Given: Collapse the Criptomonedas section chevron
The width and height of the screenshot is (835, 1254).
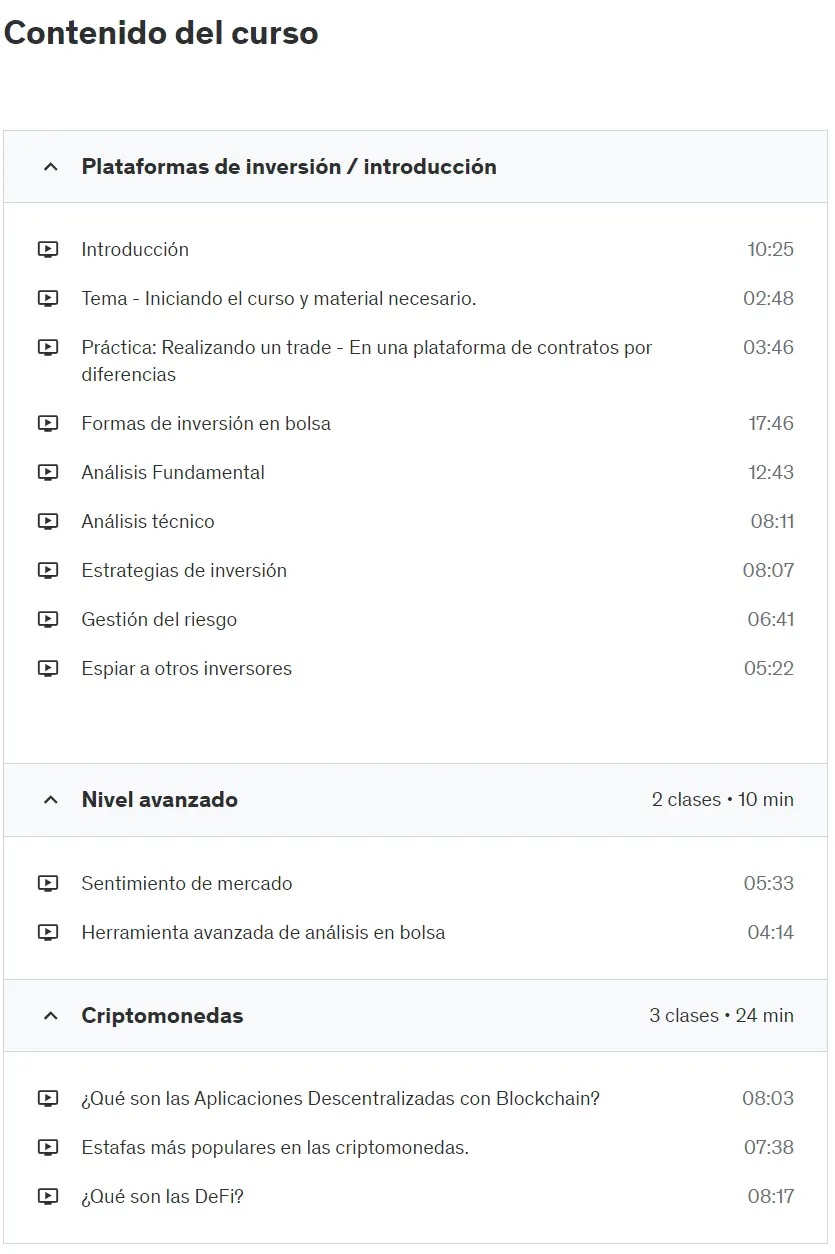Looking at the screenshot, I should pos(51,1016).
